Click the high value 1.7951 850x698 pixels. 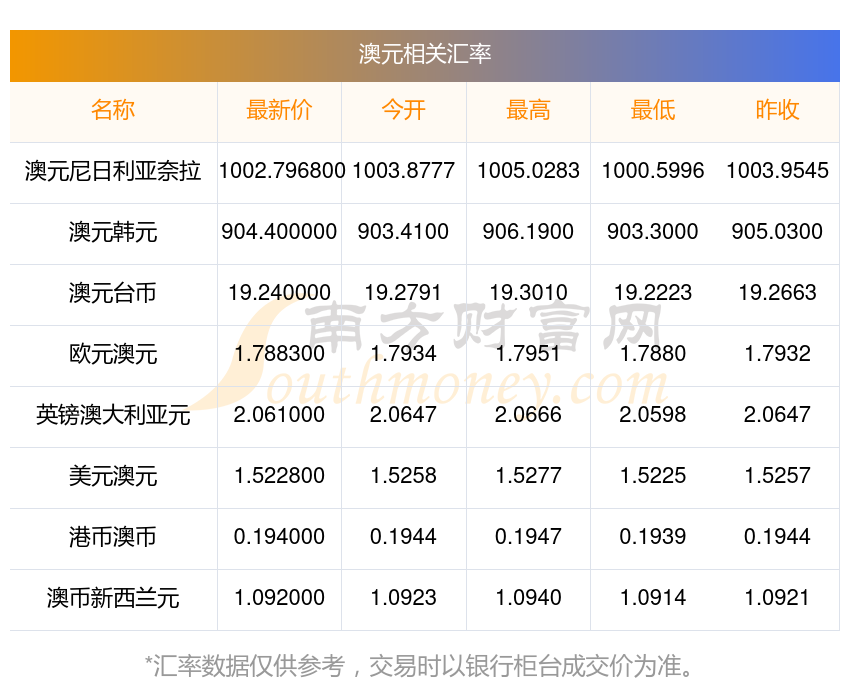528,354
